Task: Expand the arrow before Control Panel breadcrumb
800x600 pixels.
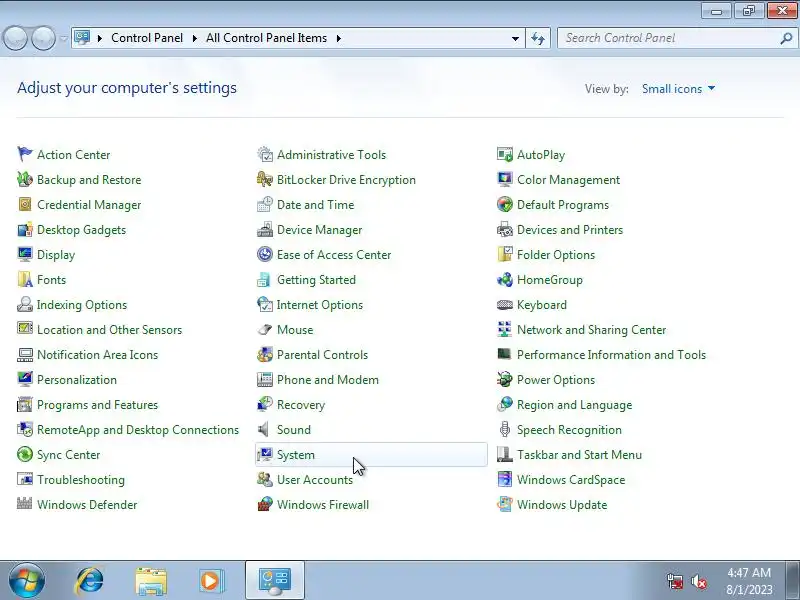Action: (x=100, y=38)
